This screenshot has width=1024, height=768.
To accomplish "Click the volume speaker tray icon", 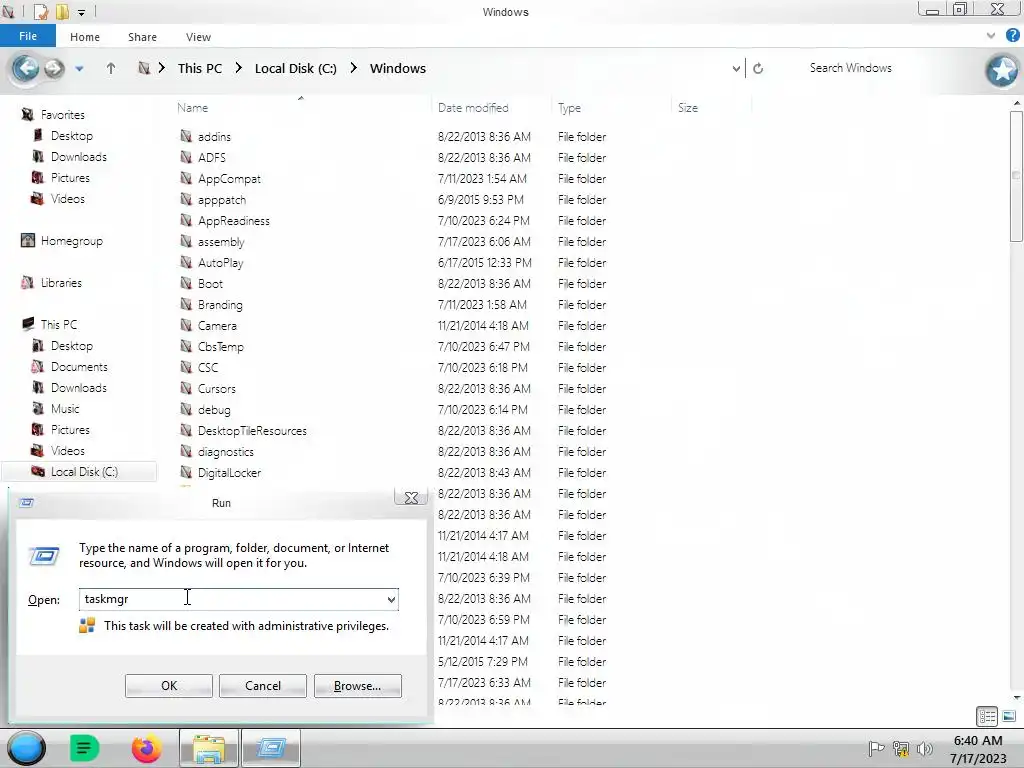I will [925, 748].
